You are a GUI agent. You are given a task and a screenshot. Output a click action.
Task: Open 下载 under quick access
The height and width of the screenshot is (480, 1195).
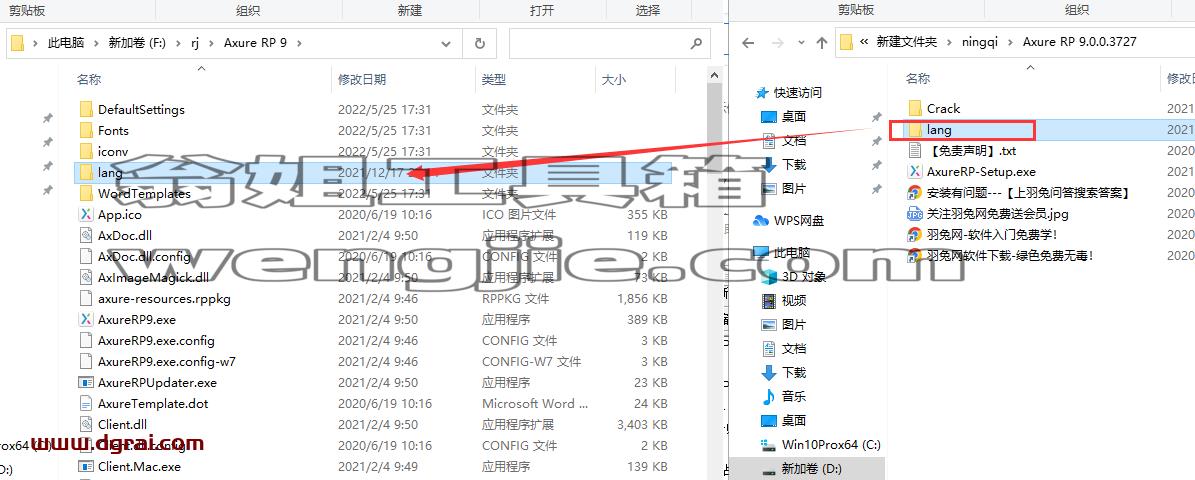coord(793,165)
